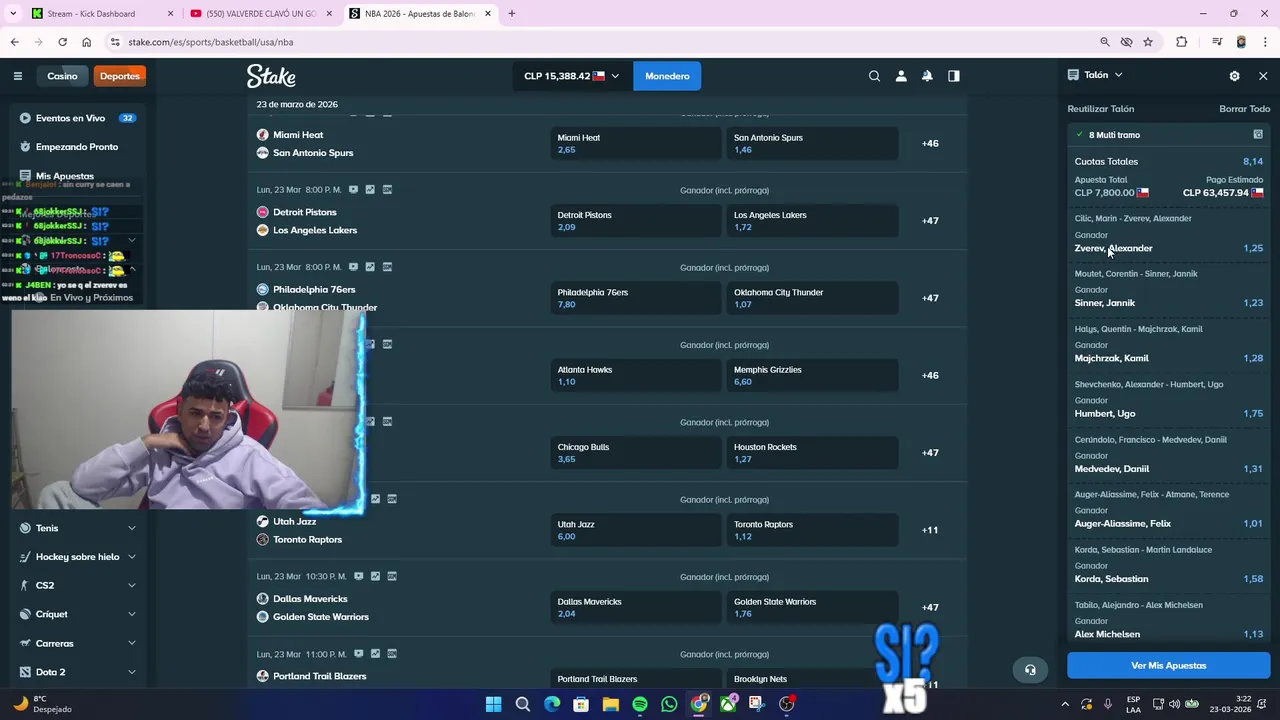Open a new browser tab
The height and width of the screenshot is (720, 1280).
tap(511, 14)
